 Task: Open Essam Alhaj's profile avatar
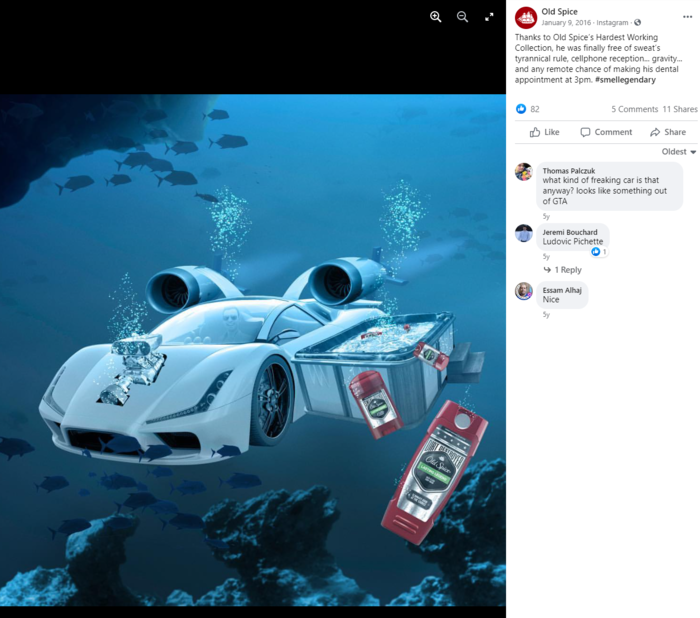pyautogui.click(x=524, y=291)
